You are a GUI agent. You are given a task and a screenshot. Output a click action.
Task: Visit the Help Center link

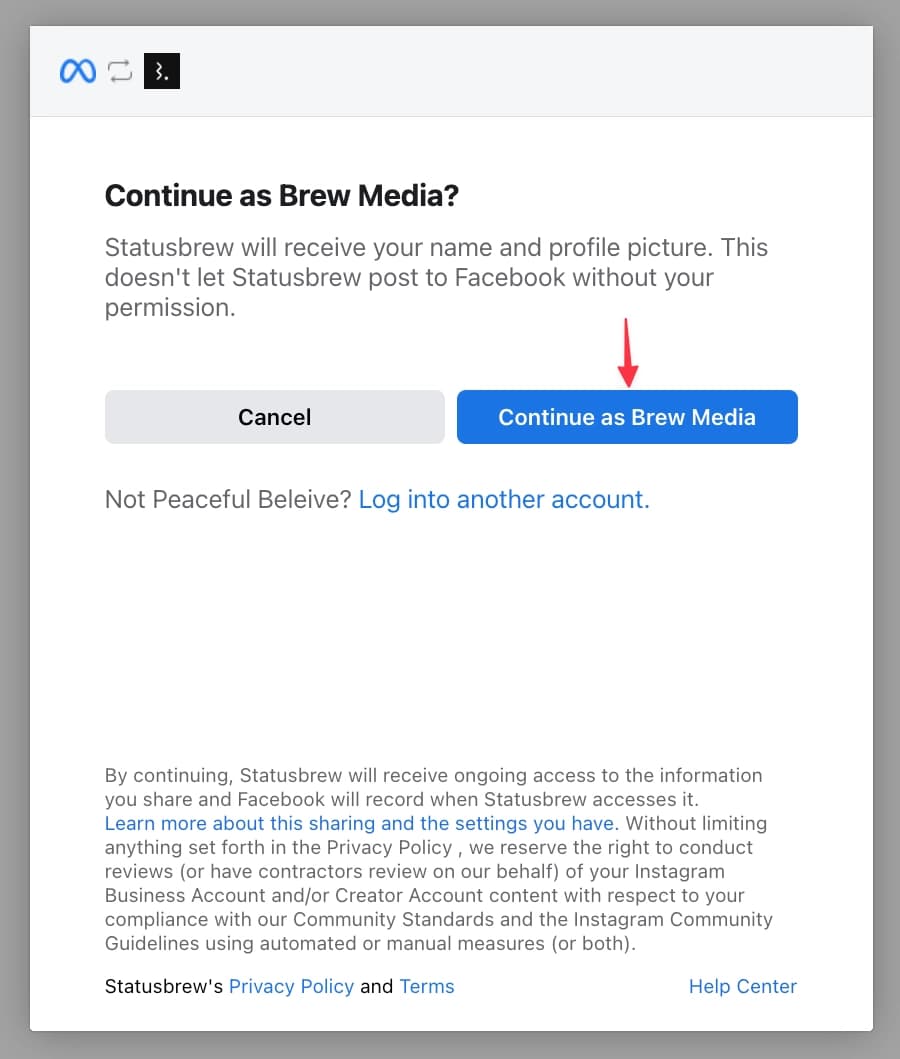pos(743,986)
